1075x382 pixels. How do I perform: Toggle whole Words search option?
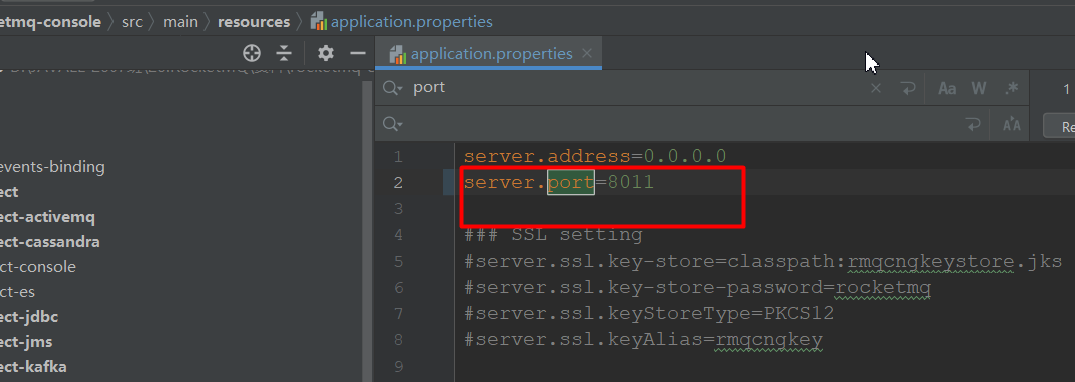tap(979, 88)
